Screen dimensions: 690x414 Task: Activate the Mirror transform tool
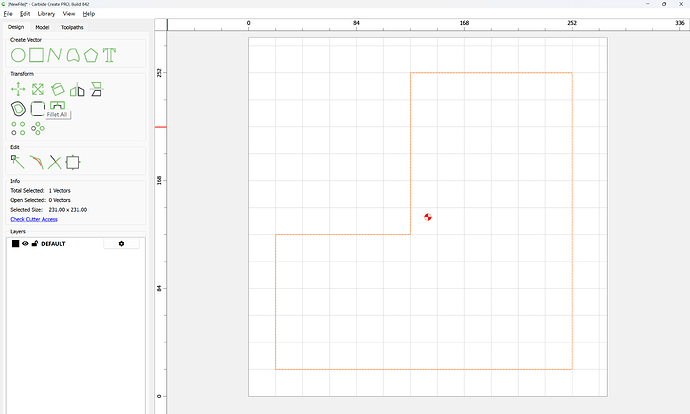[x=77, y=89]
